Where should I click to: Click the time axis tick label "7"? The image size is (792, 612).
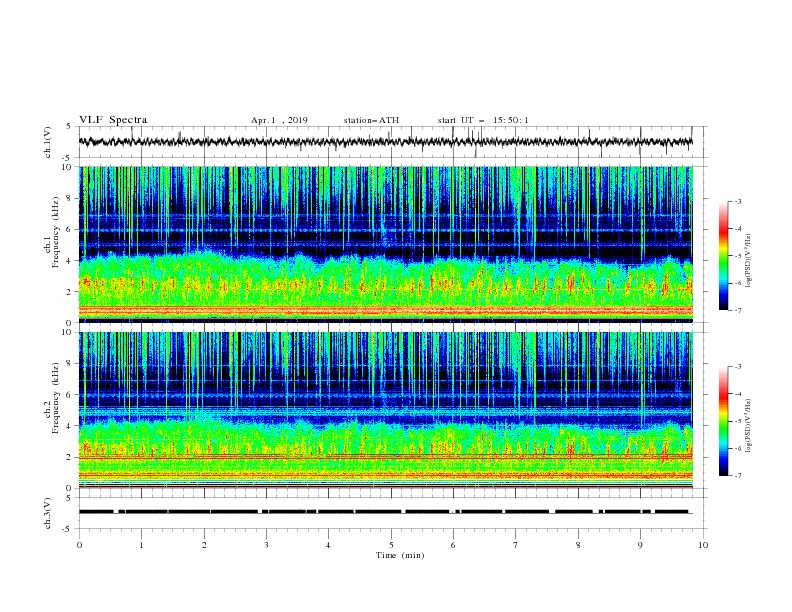point(516,545)
